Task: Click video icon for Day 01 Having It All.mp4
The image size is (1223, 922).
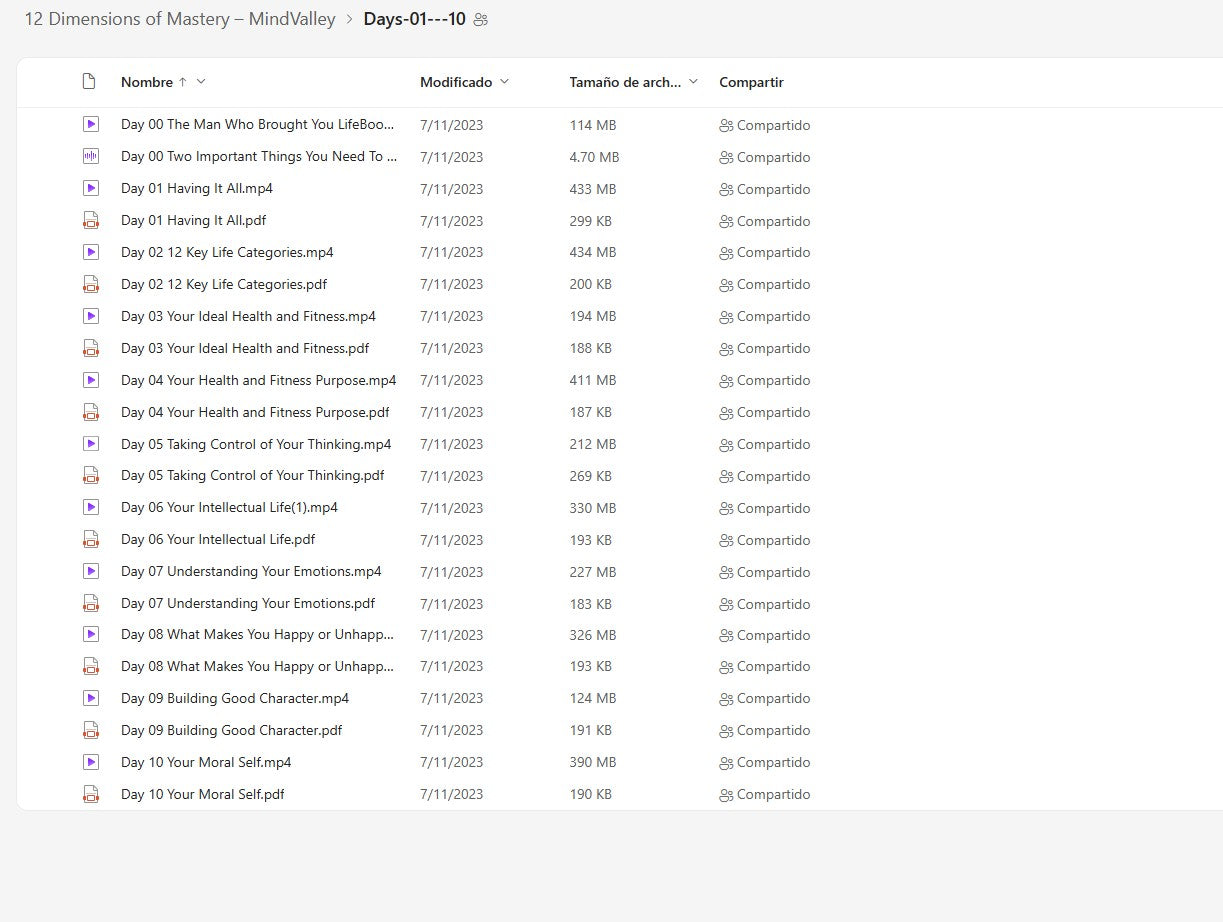Action: coord(91,188)
